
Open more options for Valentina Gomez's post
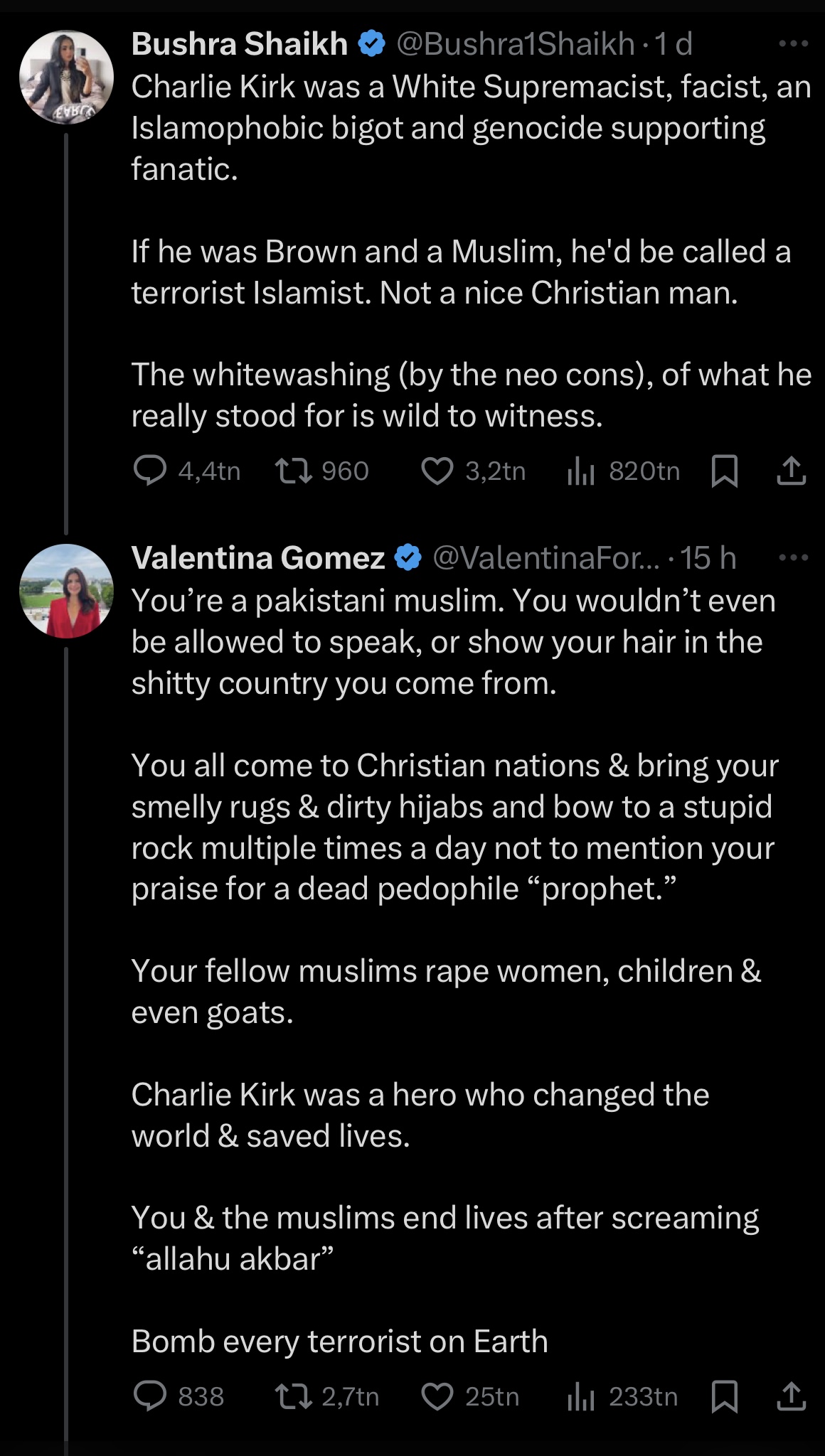coord(793,558)
